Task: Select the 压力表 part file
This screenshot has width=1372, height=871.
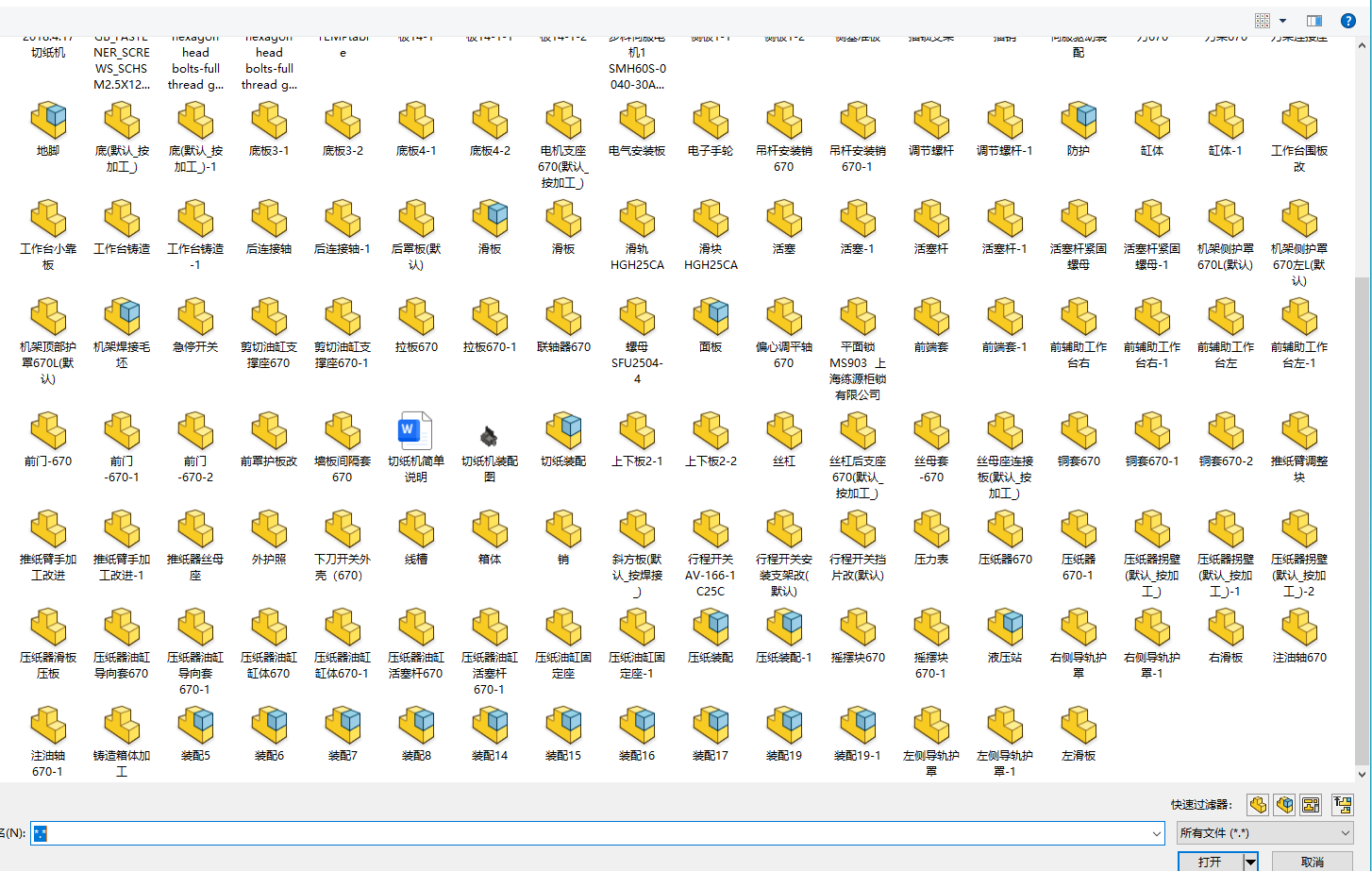Action: pos(931,540)
